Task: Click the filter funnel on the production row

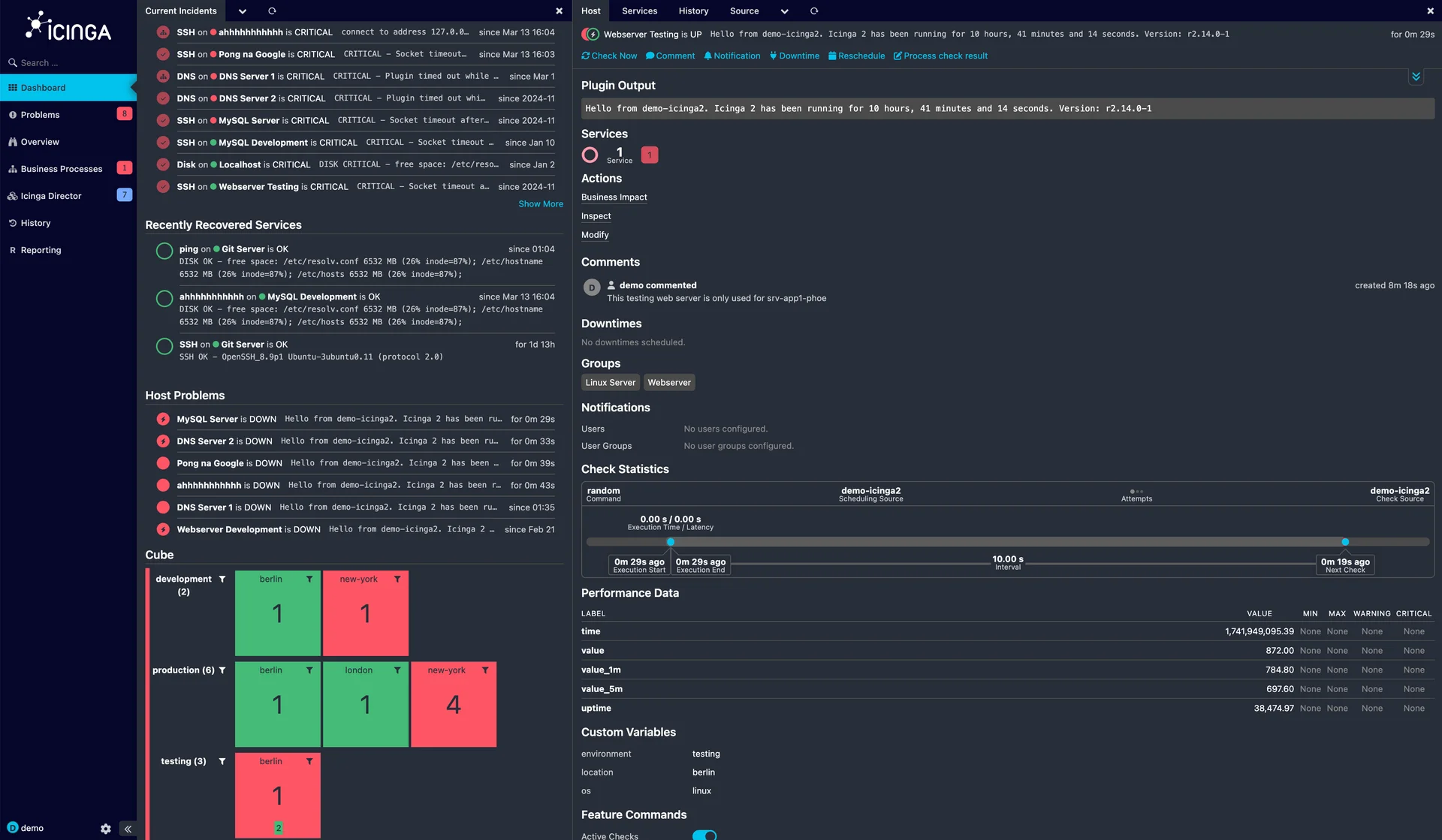Action: coord(222,670)
